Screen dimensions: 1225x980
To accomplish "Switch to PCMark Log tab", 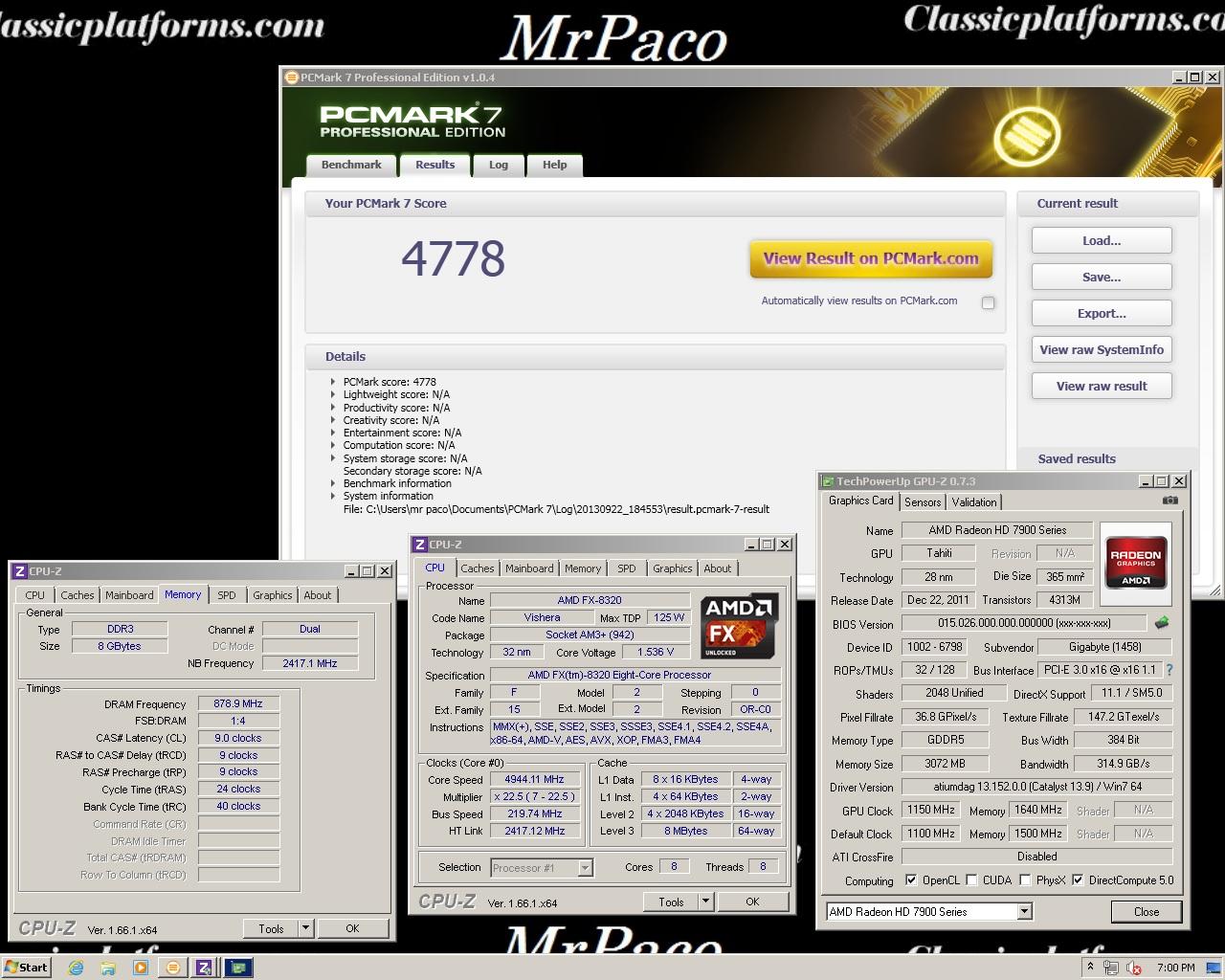I will point(499,165).
